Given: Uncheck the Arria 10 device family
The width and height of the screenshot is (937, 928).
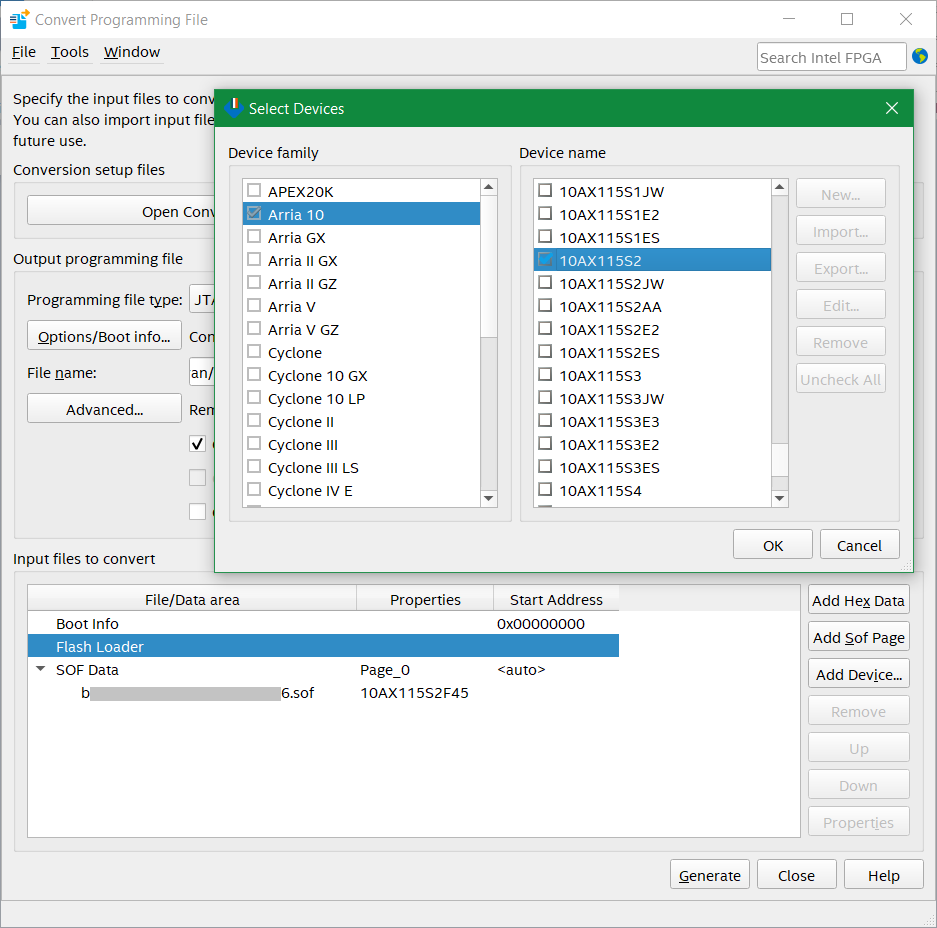Looking at the screenshot, I should pyautogui.click(x=254, y=214).
